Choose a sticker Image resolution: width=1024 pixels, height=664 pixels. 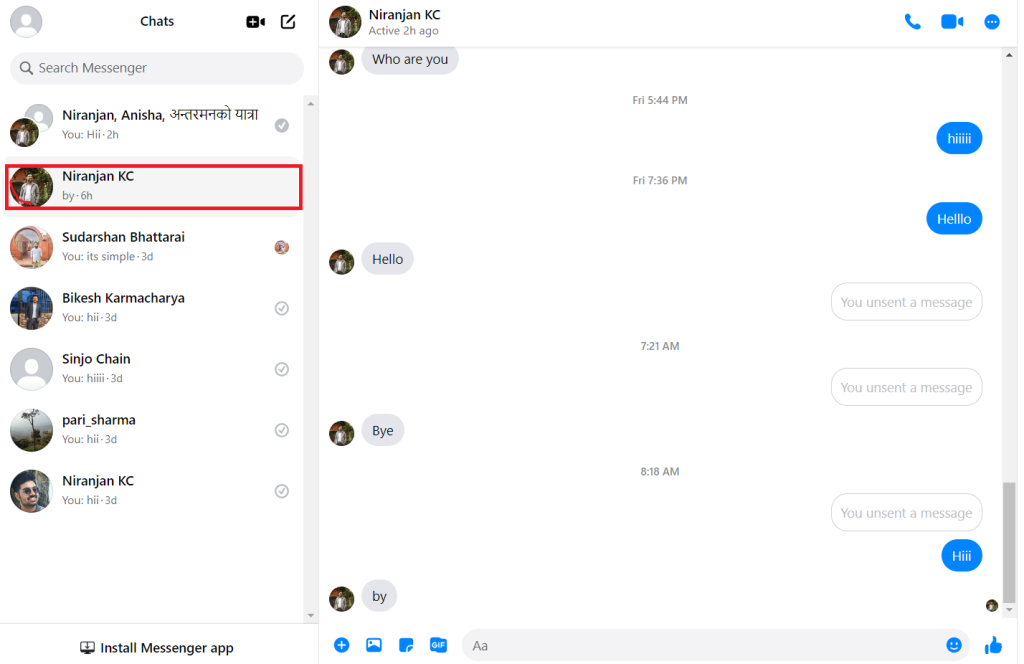(x=406, y=645)
